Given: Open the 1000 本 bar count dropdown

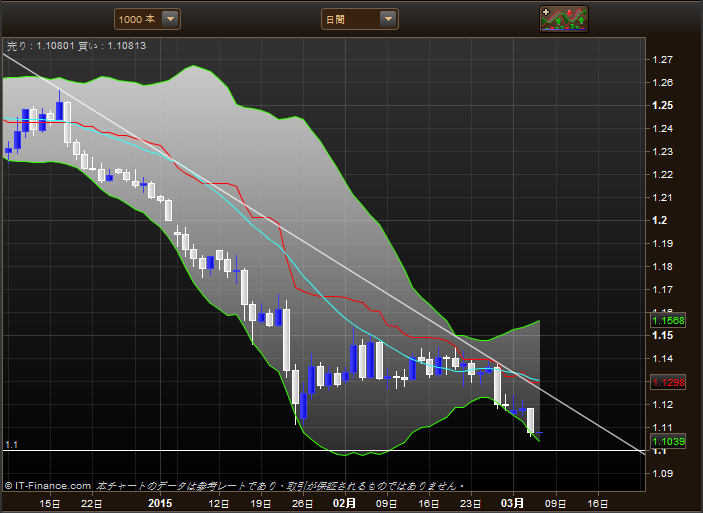Looking at the screenshot, I should click(x=148, y=19).
